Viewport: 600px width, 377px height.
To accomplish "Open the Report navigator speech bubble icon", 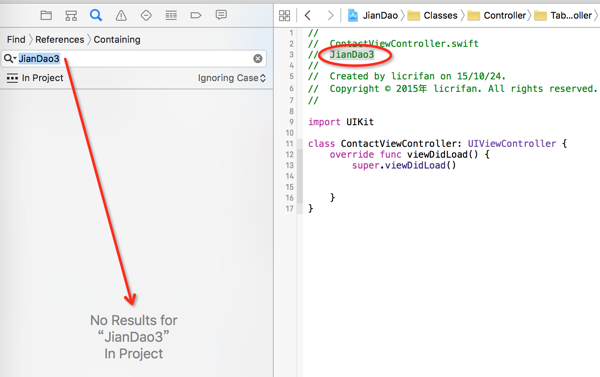I will [221, 15].
